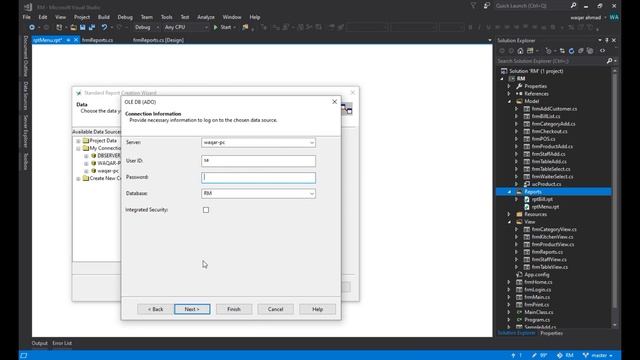Click the Cancel button in the dialog

point(276,309)
